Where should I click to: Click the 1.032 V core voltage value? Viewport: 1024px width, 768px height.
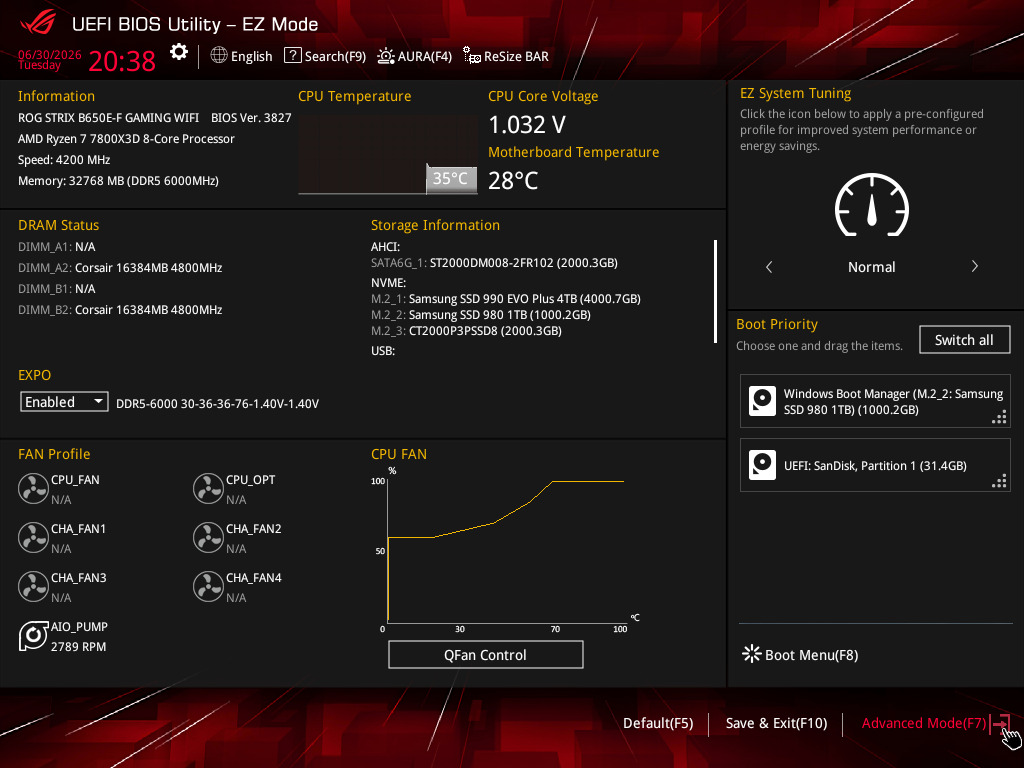pos(527,124)
